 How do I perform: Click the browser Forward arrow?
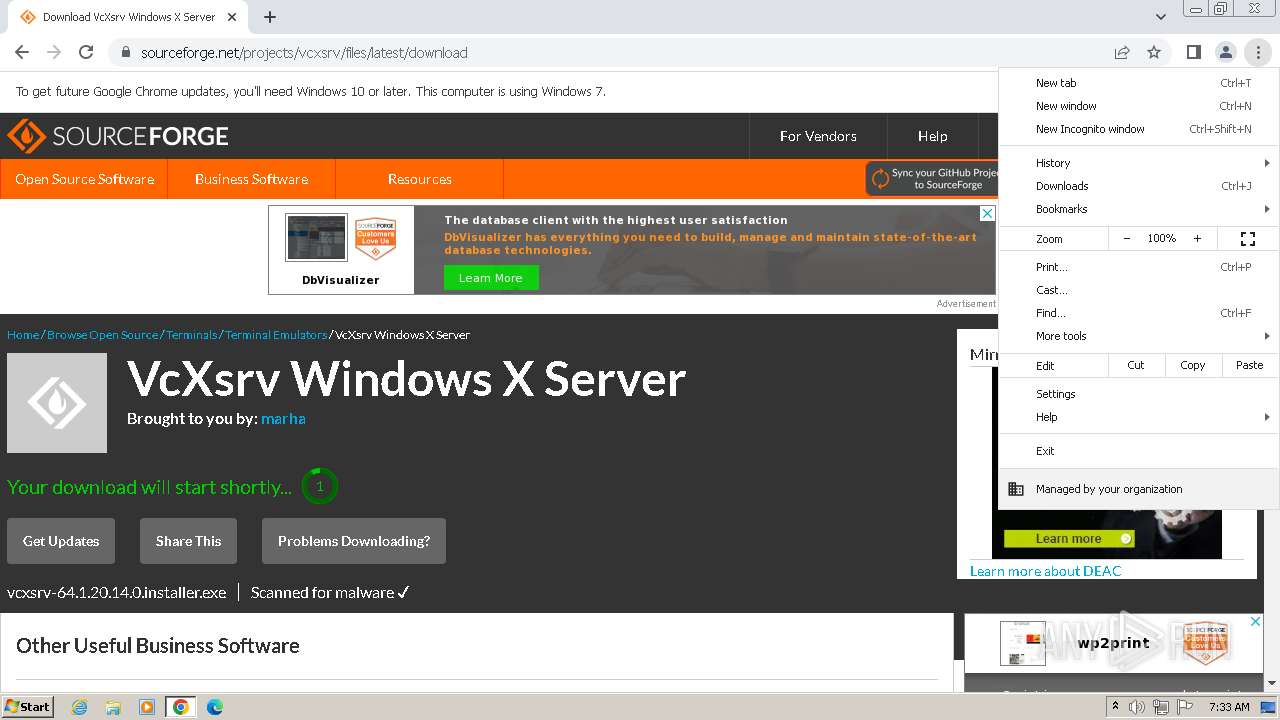[54, 52]
